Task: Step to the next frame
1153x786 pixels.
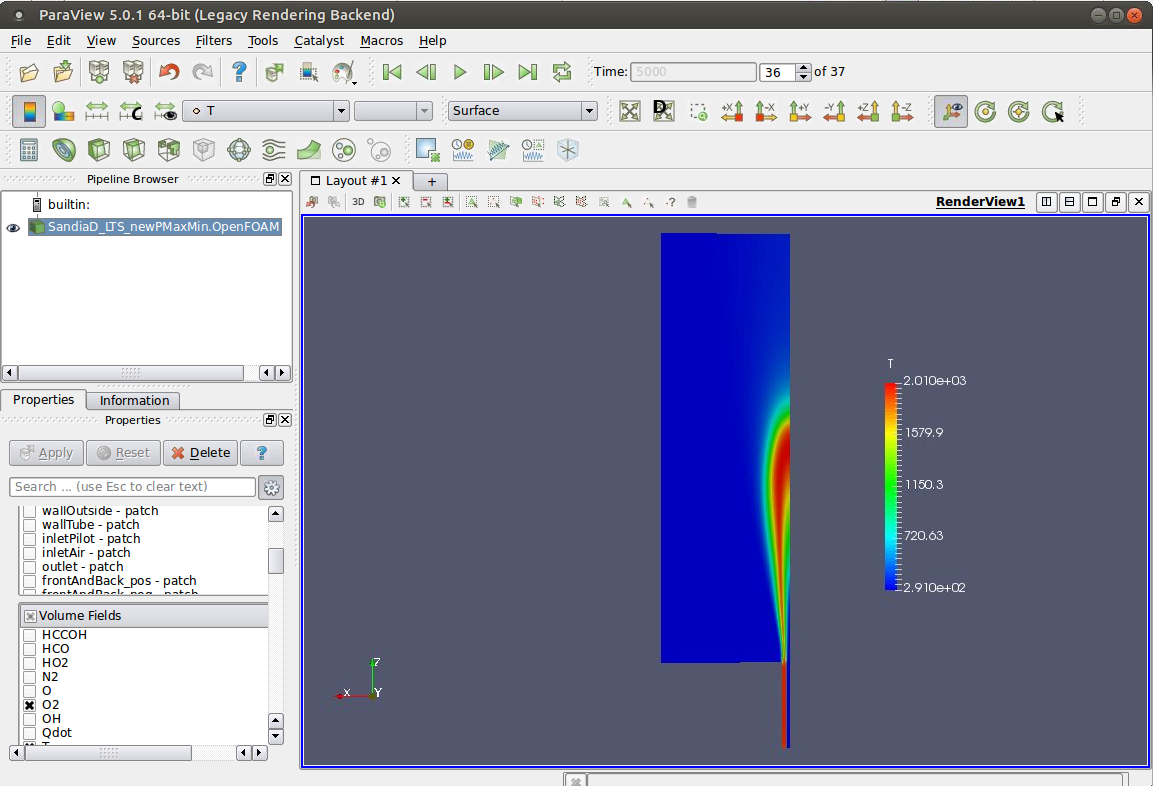Action: coord(493,72)
